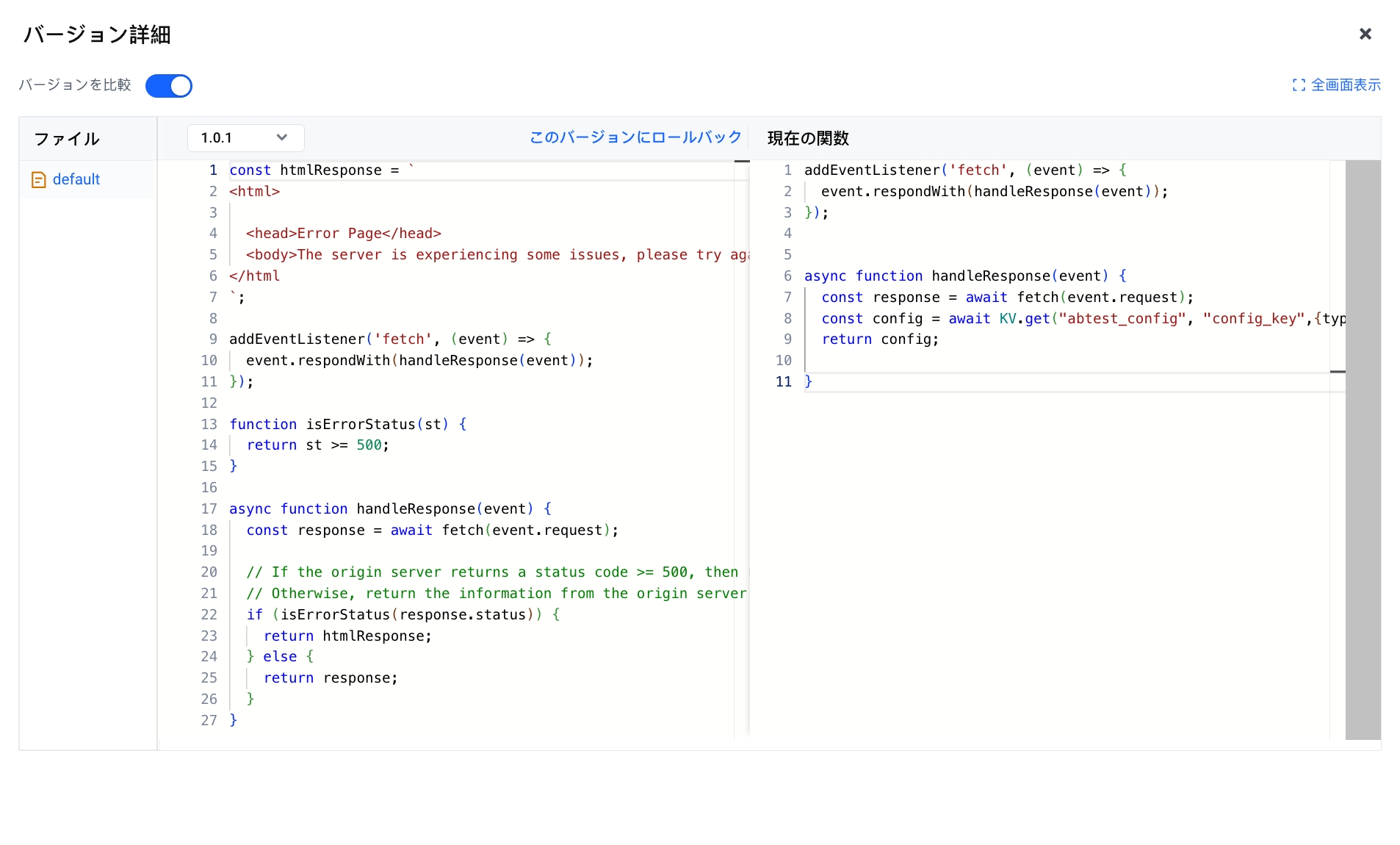The height and width of the screenshot is (845, 1400).
Task: Click comment line starting '// If the origin'
Action: click(x=497, y=572)
